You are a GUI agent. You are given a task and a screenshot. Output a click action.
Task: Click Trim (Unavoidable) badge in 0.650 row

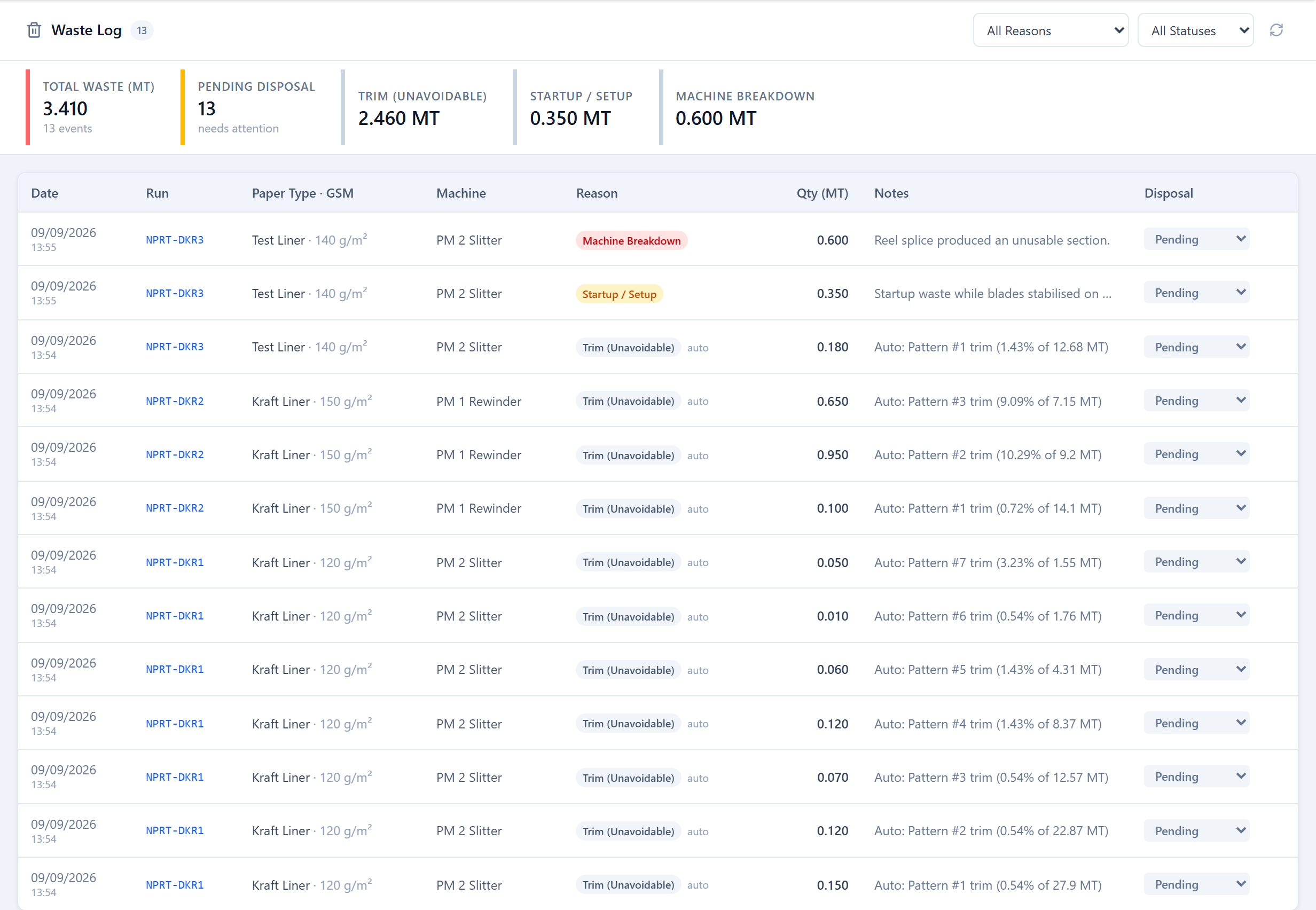click(628, 402)
